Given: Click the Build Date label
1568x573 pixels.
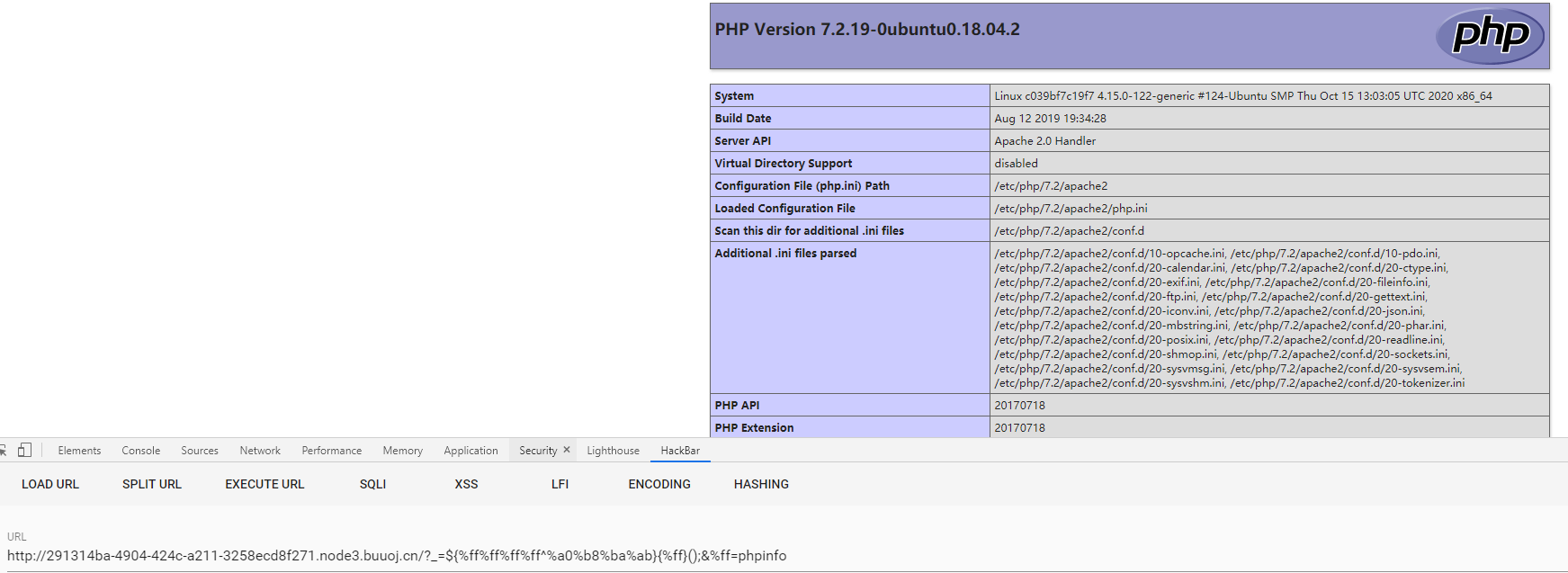Looking at the screenshot, I should click(x=742, y=119).
